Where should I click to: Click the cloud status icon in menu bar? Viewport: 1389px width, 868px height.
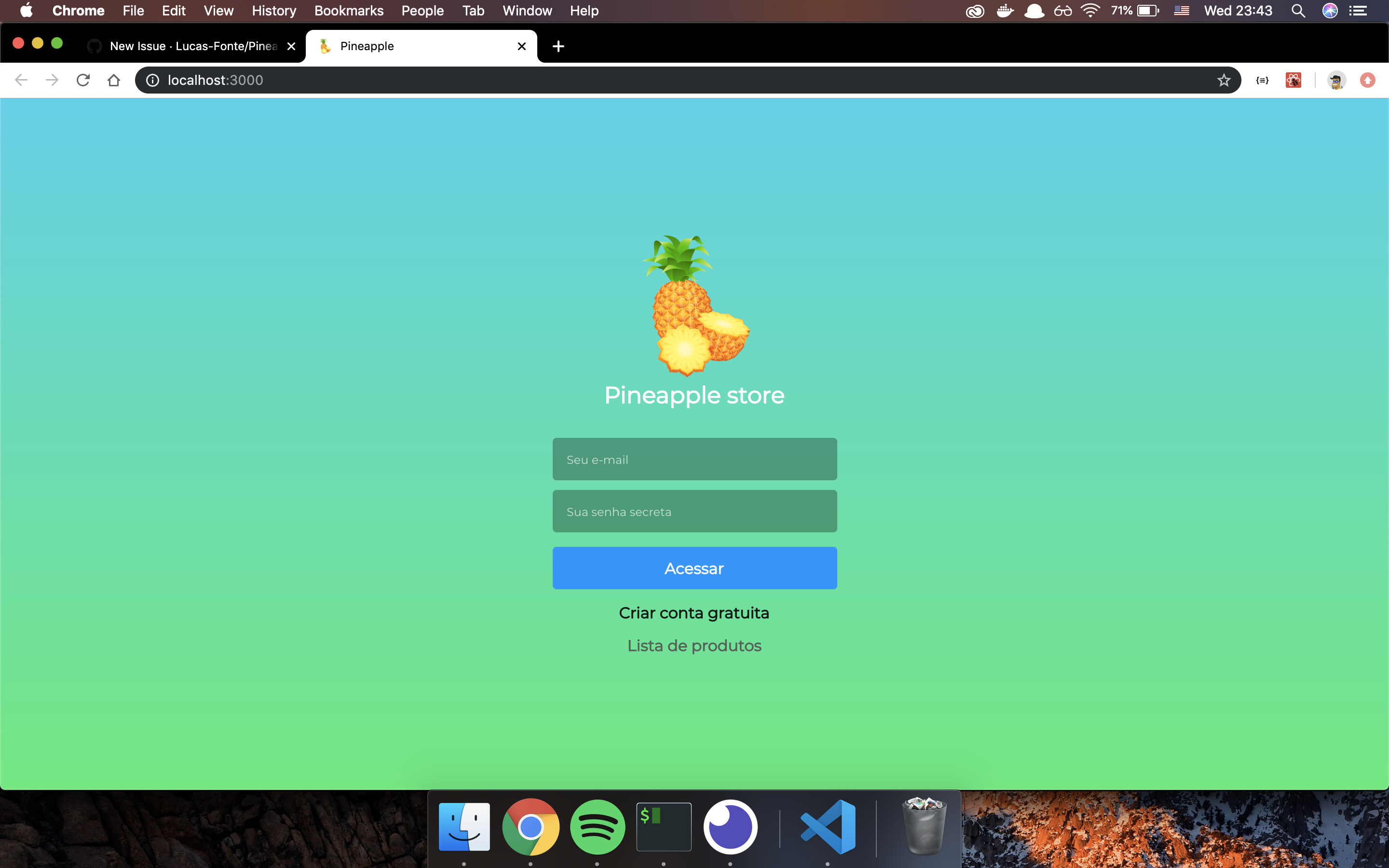[1035, 10]
